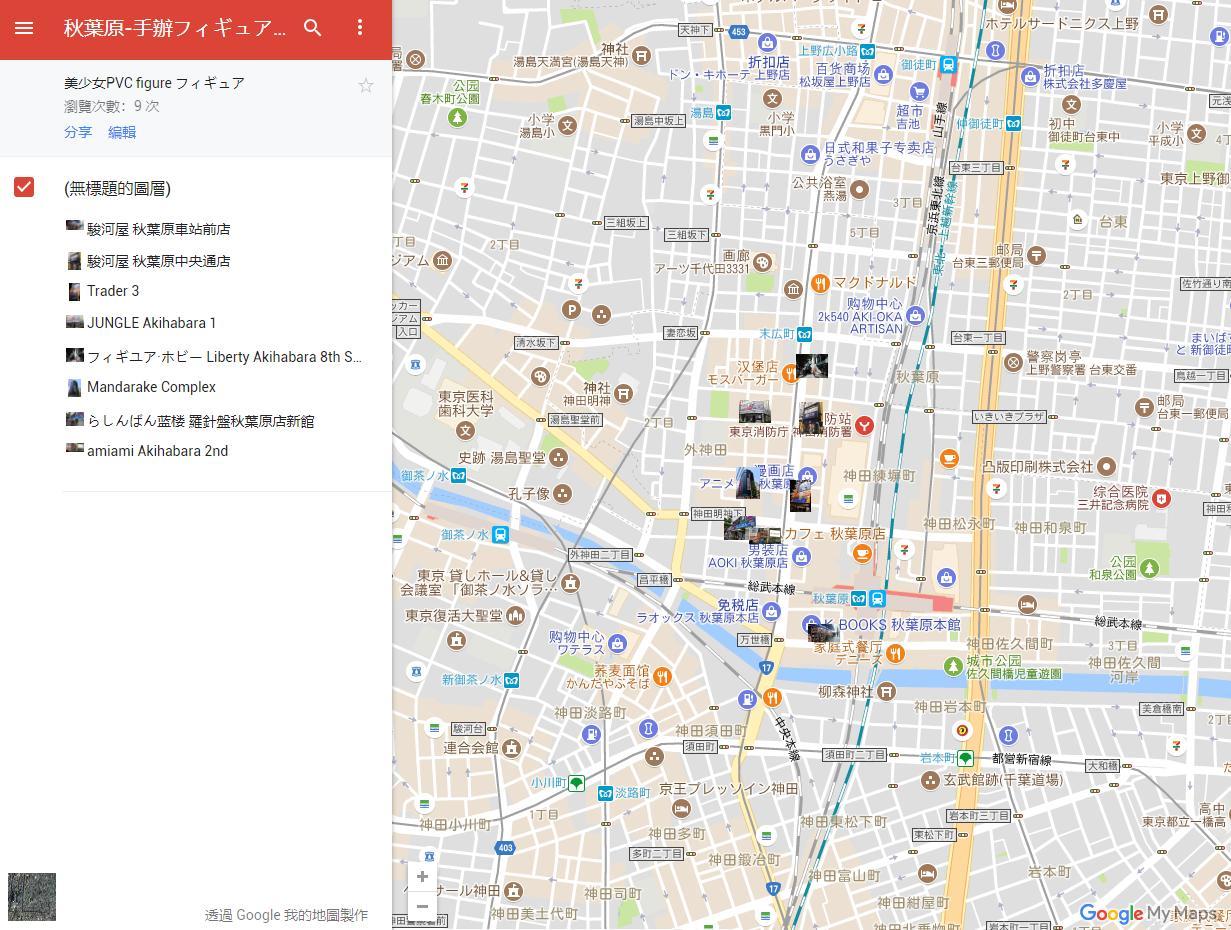The width and height of the screenshot is (1231, 930).
Task: Click the 三井記念病院 hospital icon
Action: point(1161,498)
